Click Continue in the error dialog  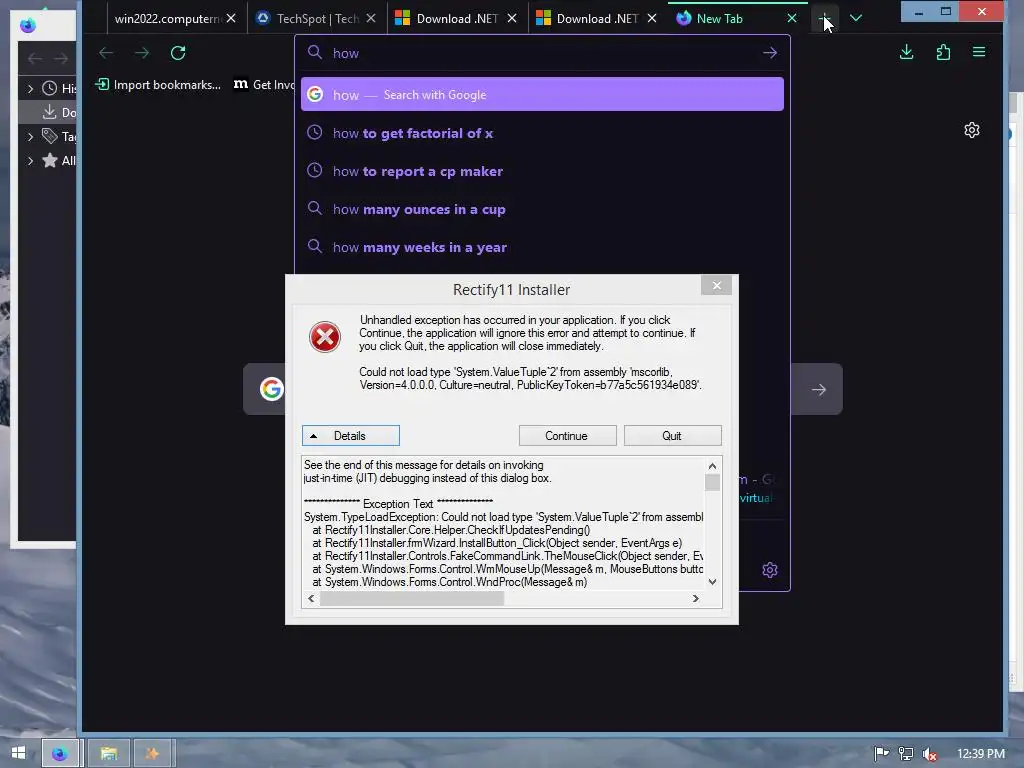click(568, 436)
